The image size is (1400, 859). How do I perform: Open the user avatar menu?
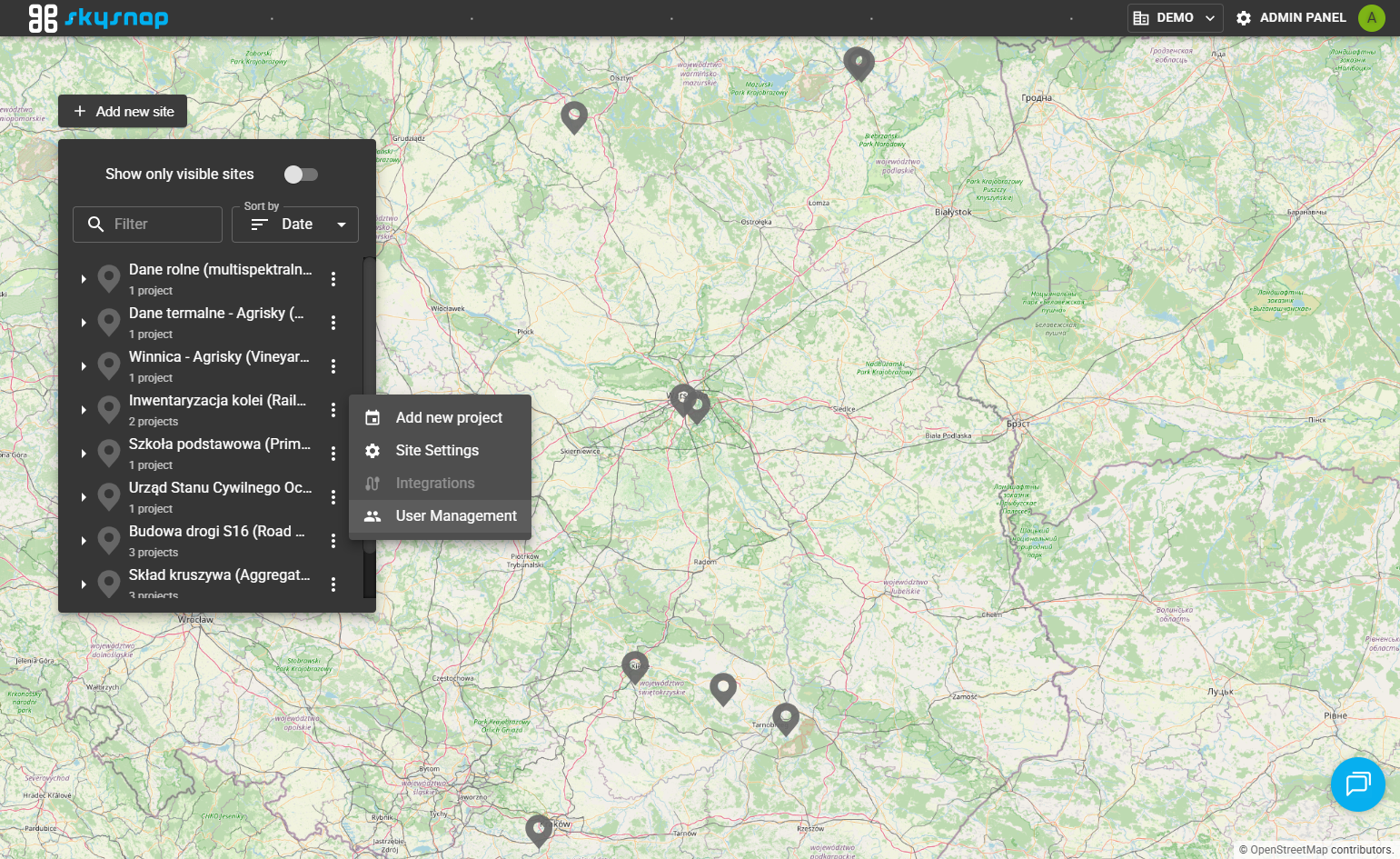pos(1372,18)
